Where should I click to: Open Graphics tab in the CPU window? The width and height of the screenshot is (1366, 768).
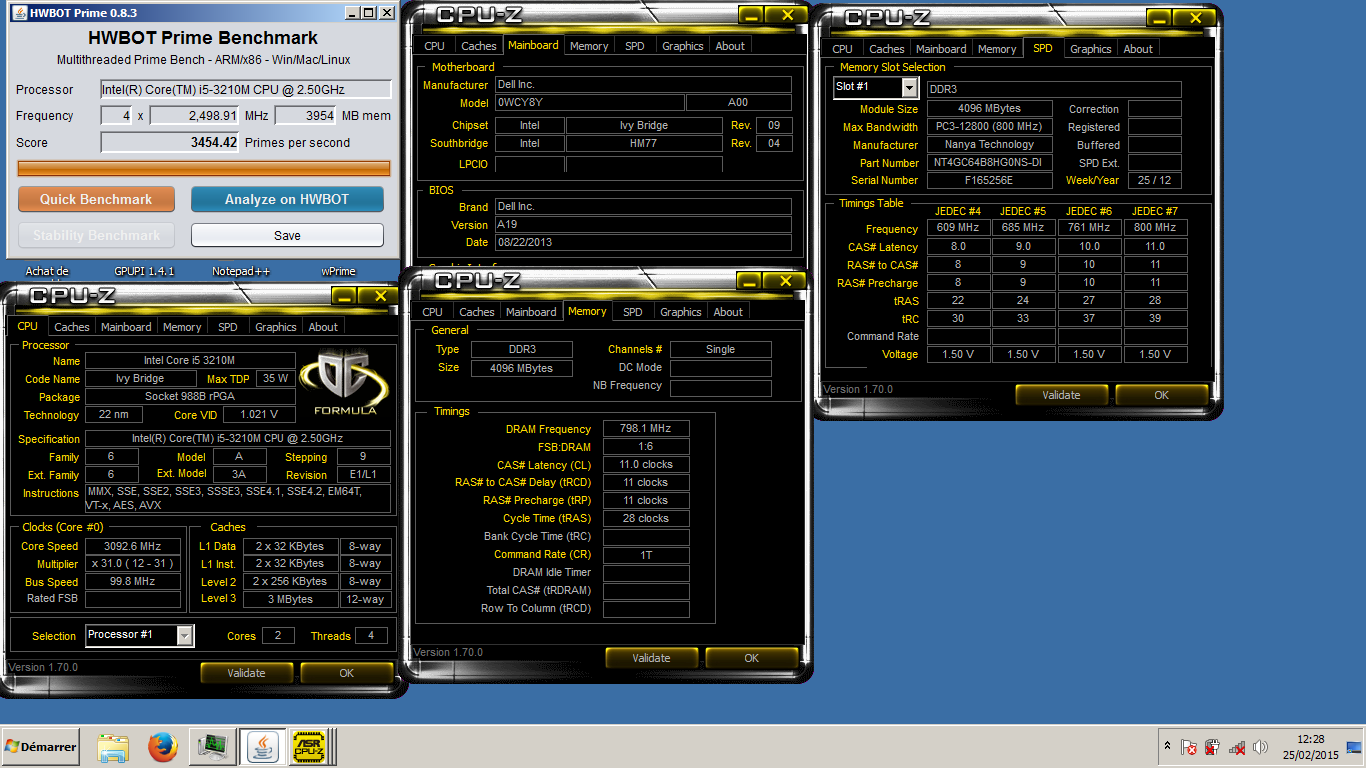276,327
